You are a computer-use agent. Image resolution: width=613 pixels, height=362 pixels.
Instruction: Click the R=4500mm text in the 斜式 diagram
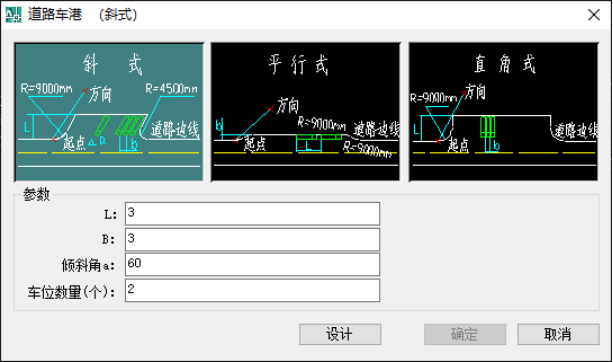coord(171,89)
